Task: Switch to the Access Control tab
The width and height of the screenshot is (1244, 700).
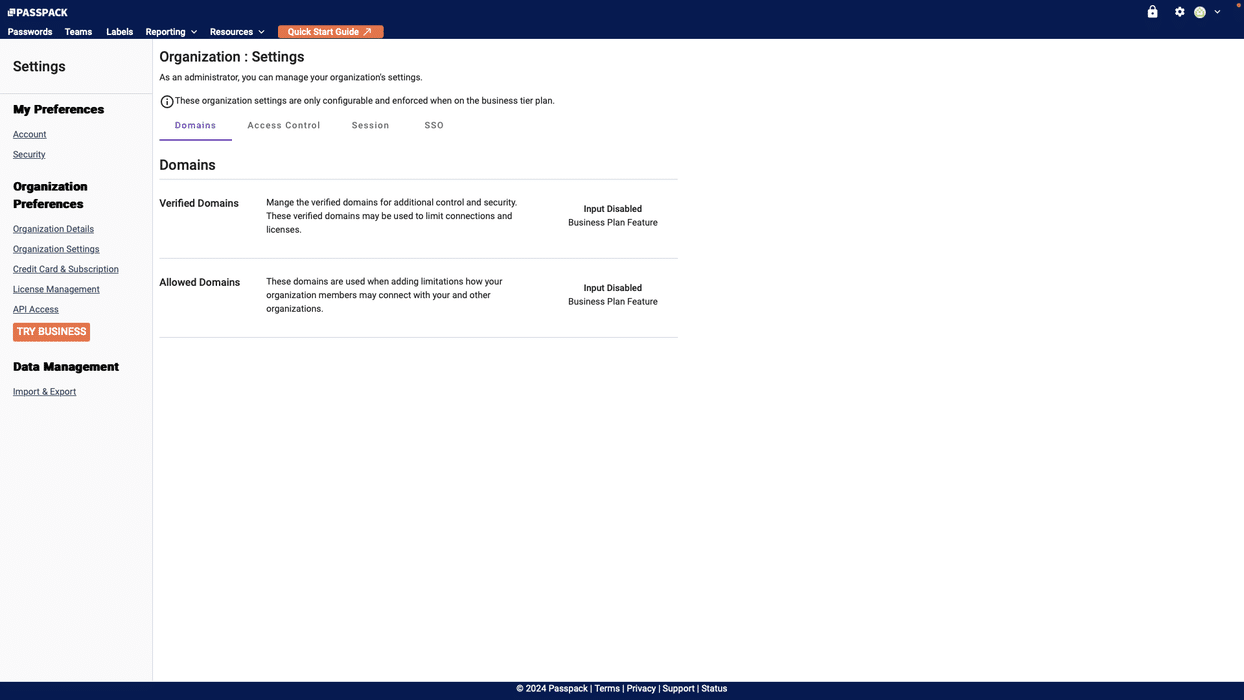Action: coord(284,125)
